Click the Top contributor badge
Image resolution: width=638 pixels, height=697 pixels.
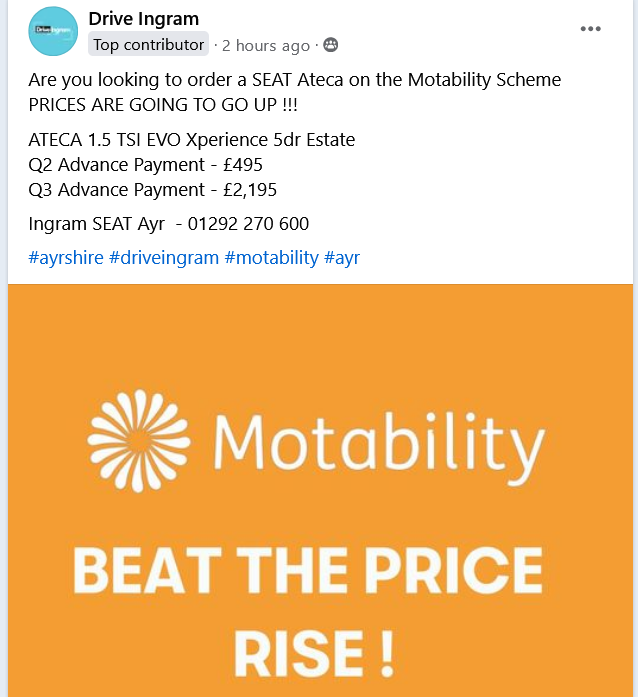(x=148, y=45)
